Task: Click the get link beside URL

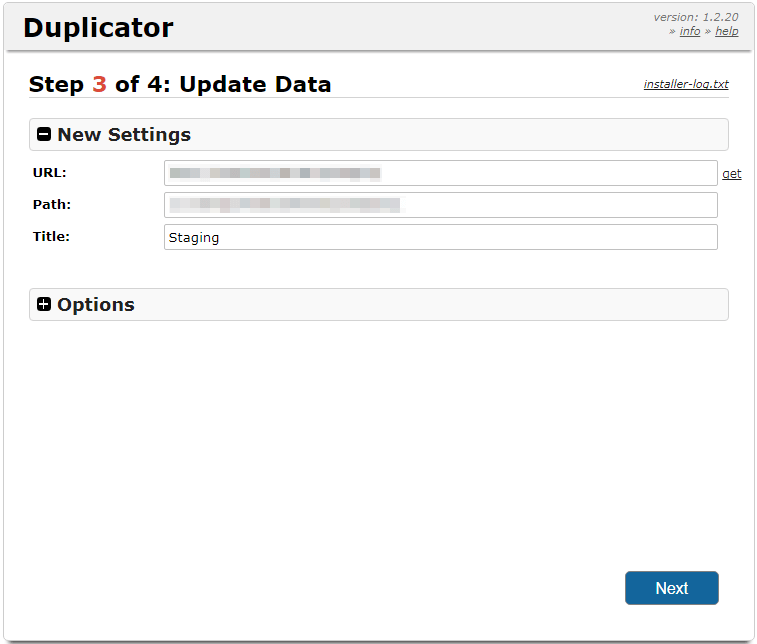Action: click(x=731, y=174)
